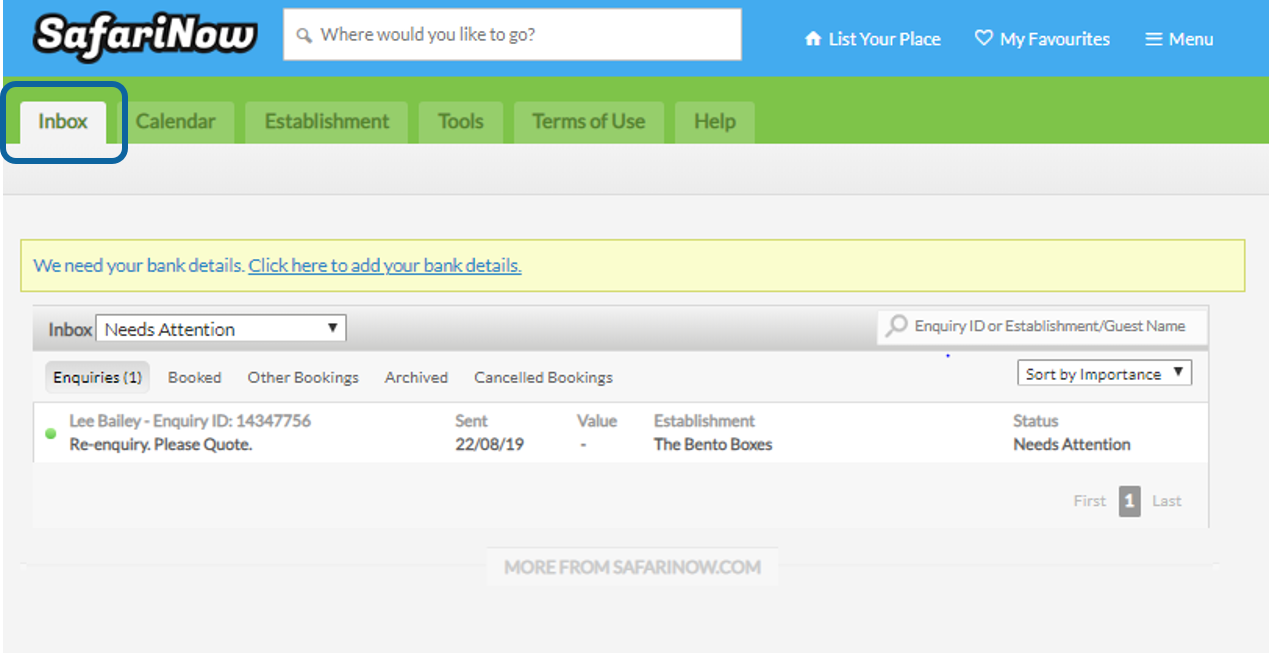Click the search magnifier icon in the destination box
This screenshot has width=1269, height=653.
(305, 36)
